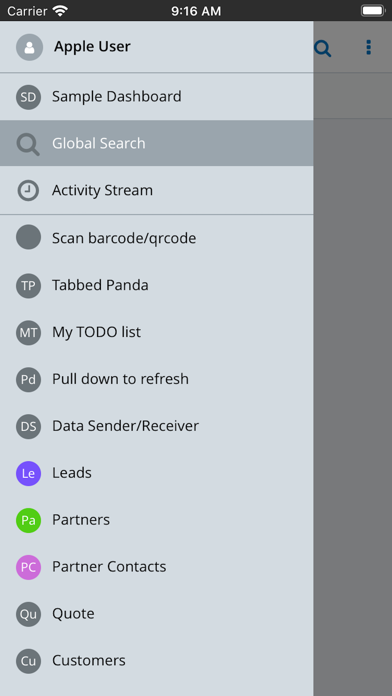
Task: Tap the green Pa Partners badge
Action: point(28,520)
